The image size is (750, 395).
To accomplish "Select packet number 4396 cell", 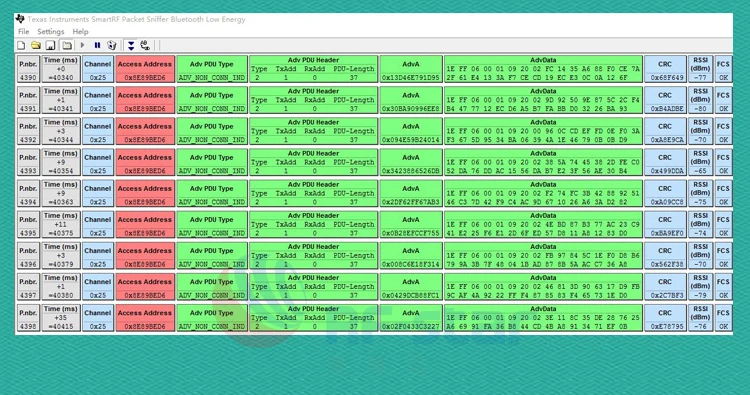I will coord(28,255).
